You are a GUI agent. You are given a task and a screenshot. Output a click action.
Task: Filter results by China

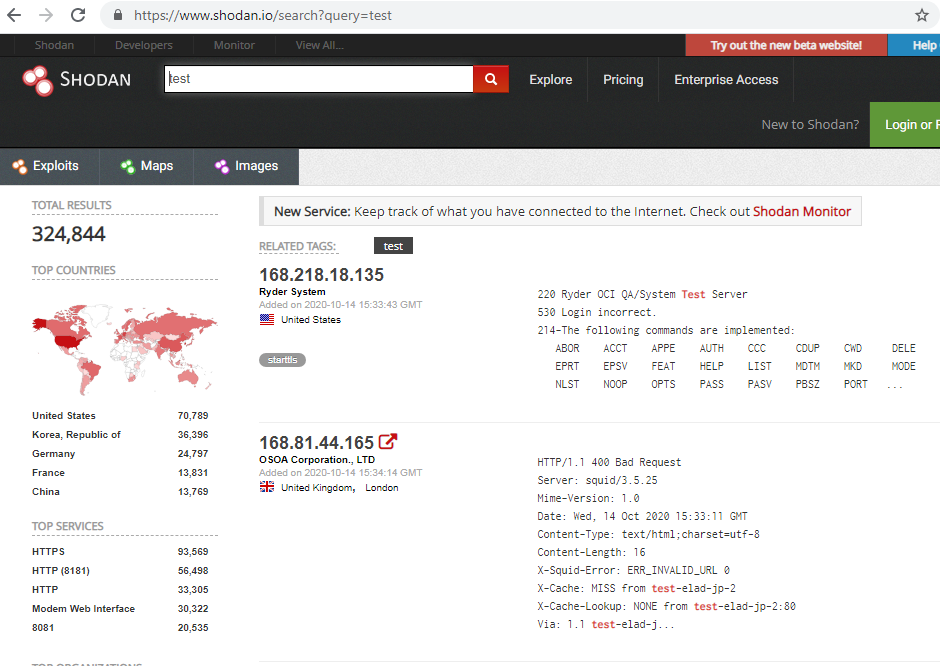point(46,492)
